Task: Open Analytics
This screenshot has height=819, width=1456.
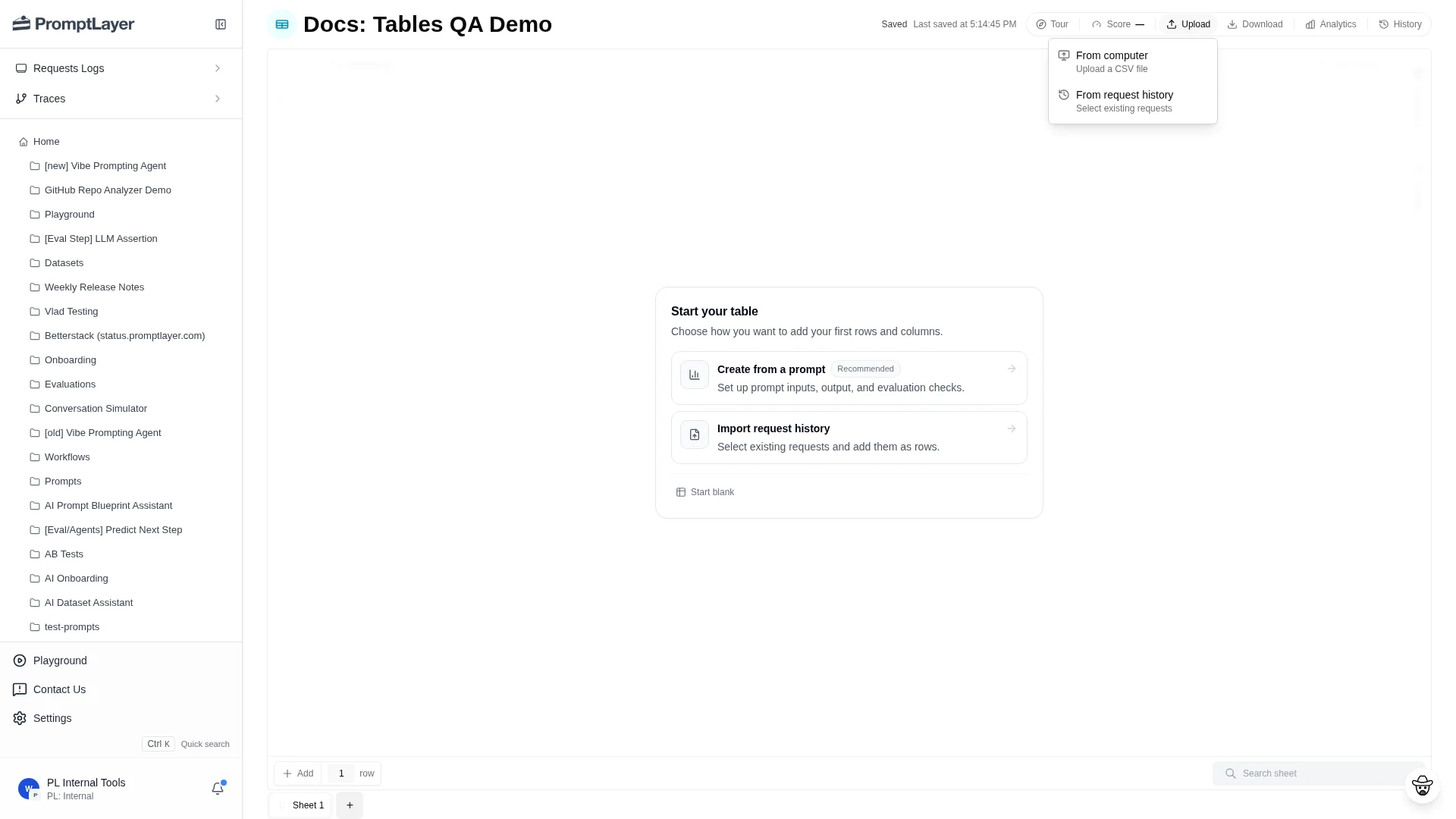Action: point(1331,24)
